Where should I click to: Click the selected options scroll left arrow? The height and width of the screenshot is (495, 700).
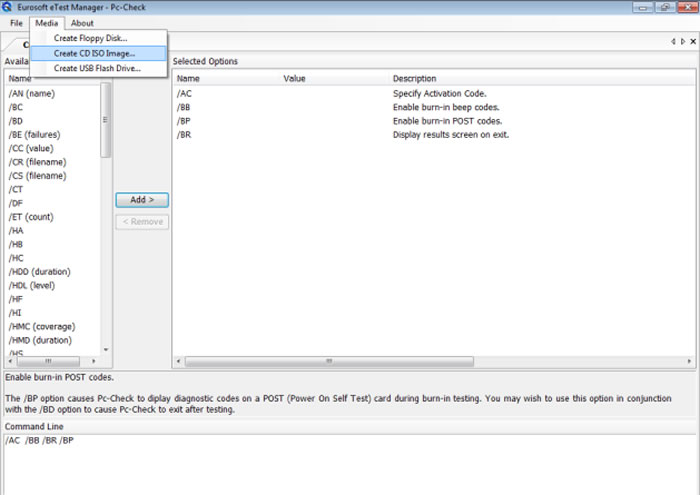(179, 361)
